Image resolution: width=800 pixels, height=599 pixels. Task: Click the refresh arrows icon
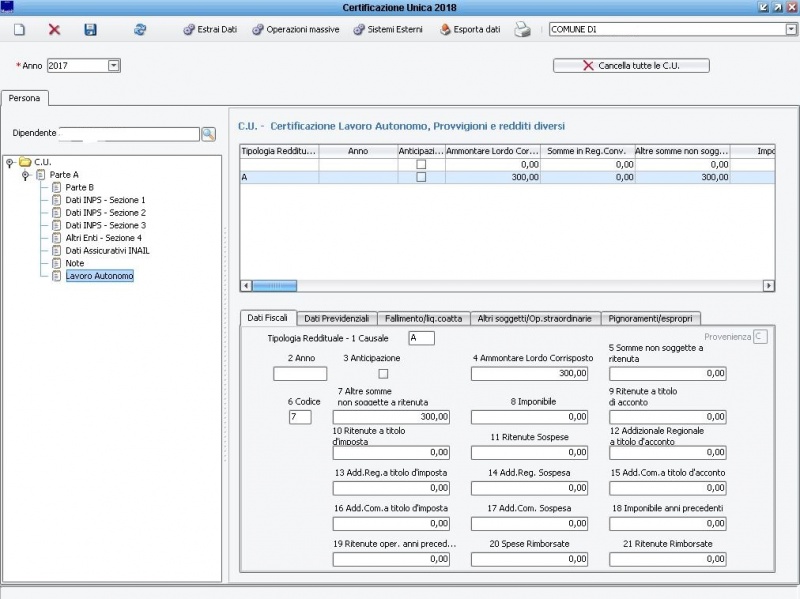140,30
